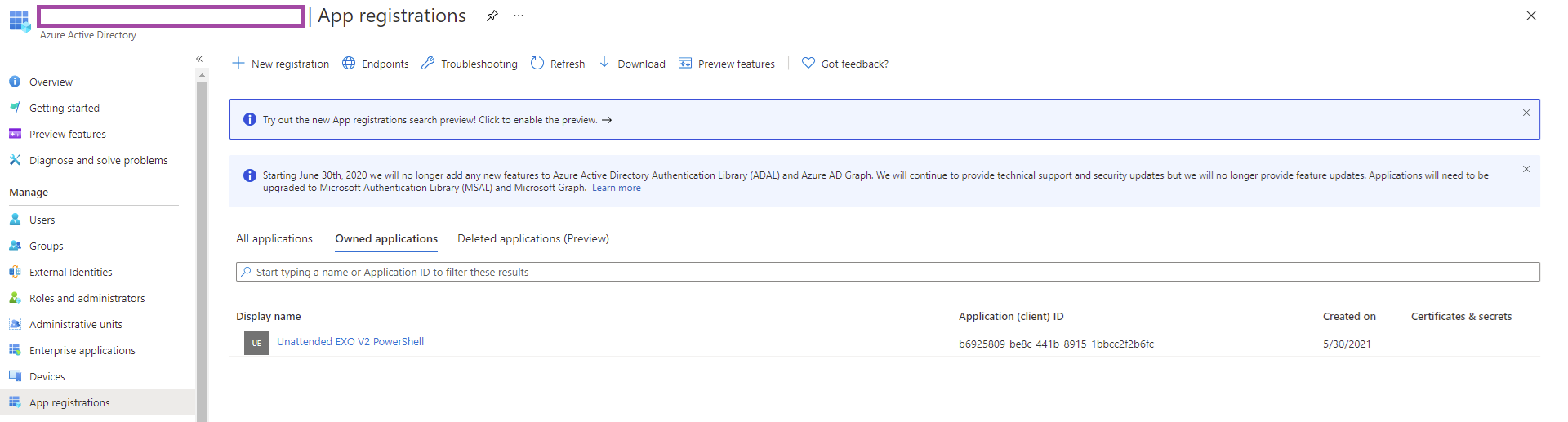Open Getting started menu item
1568x422 pixels.
coord(65,108)
